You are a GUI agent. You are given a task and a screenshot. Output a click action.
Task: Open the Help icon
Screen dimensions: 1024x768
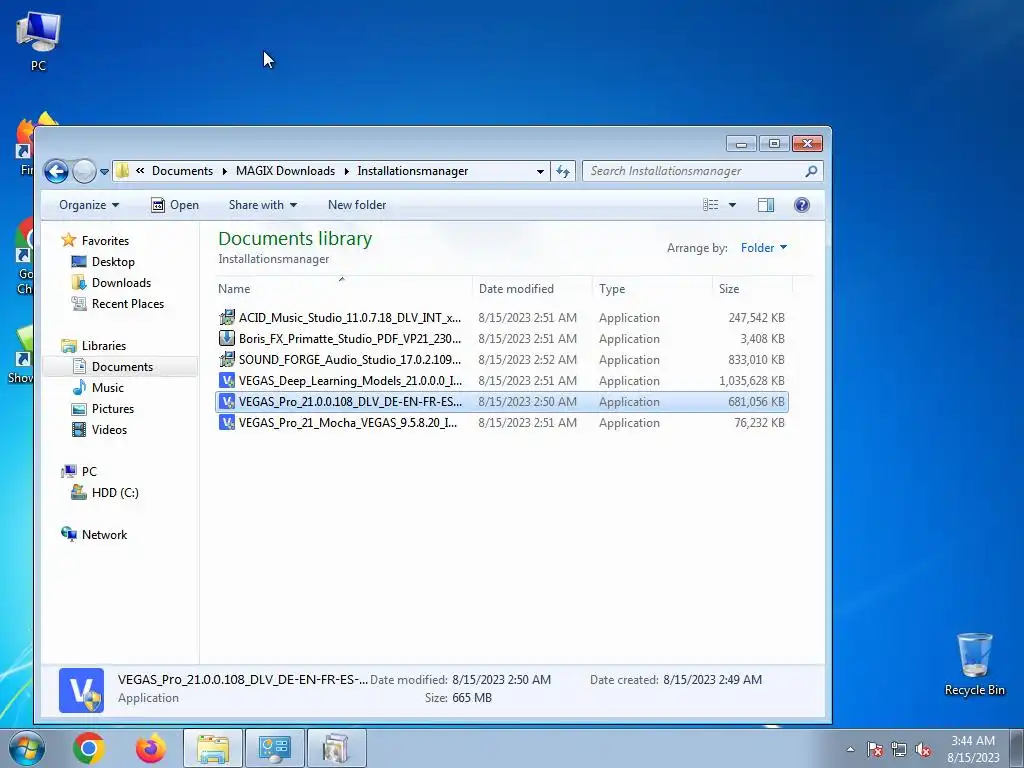pyautogui.click(x=801, y=205)
